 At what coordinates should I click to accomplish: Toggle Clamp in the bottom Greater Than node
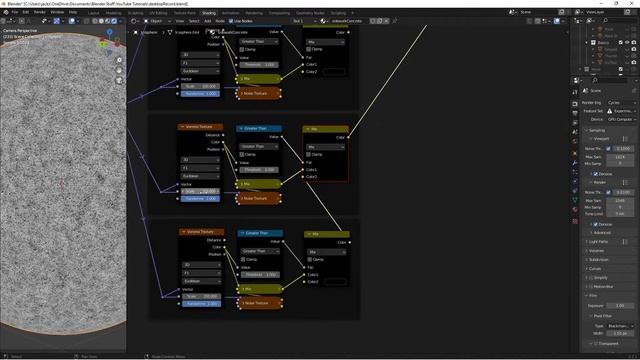pyautogui.click(x=243, y=260)
